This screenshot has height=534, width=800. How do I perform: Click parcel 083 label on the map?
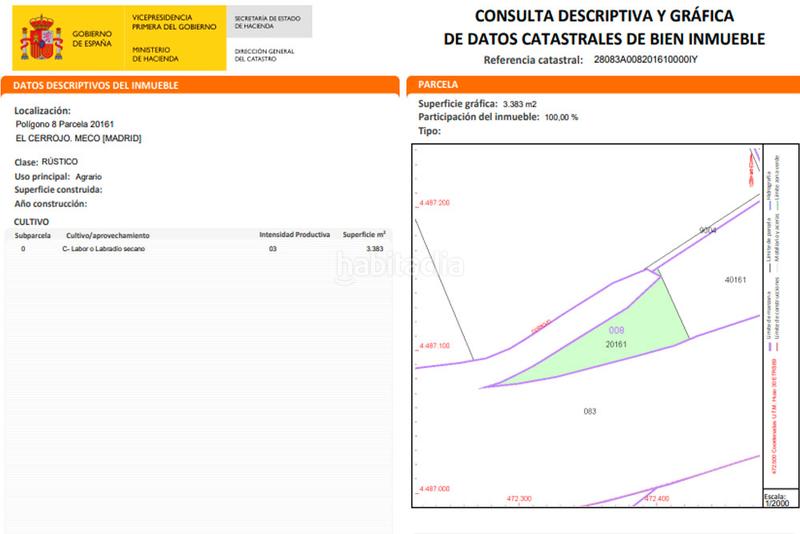pos(589,411)
